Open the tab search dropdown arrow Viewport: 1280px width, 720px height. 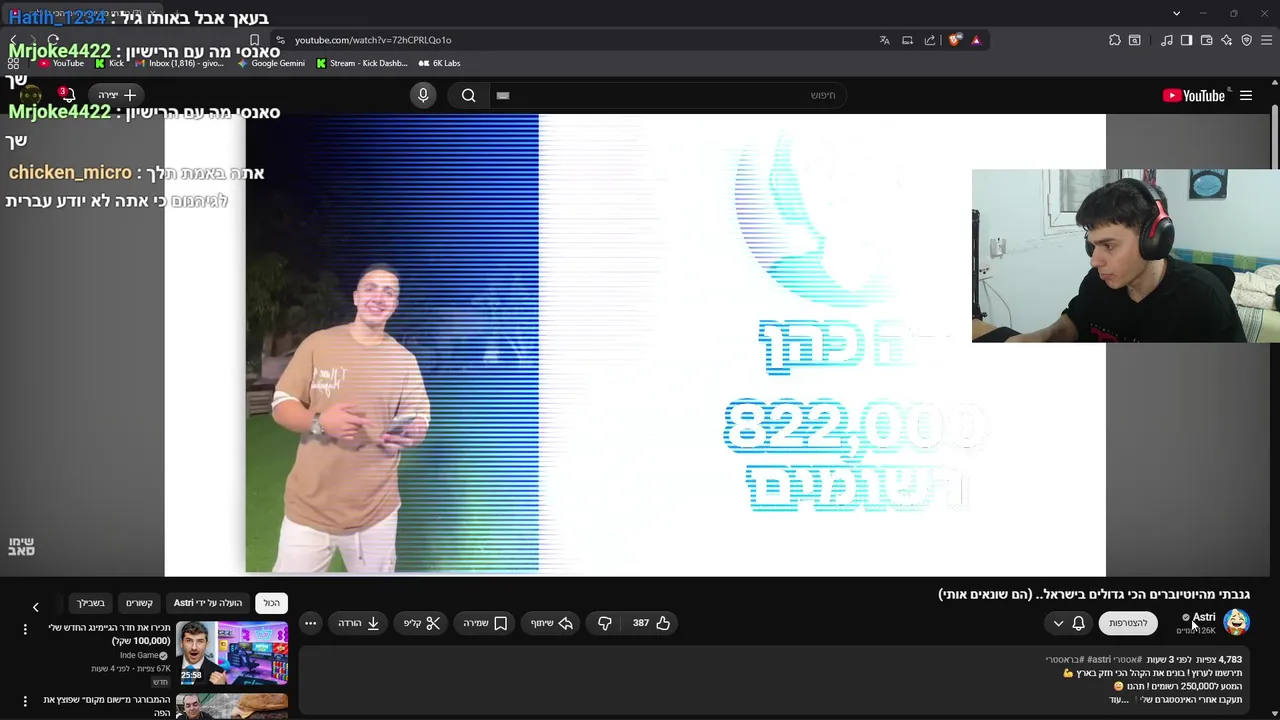click(1176, 13)
